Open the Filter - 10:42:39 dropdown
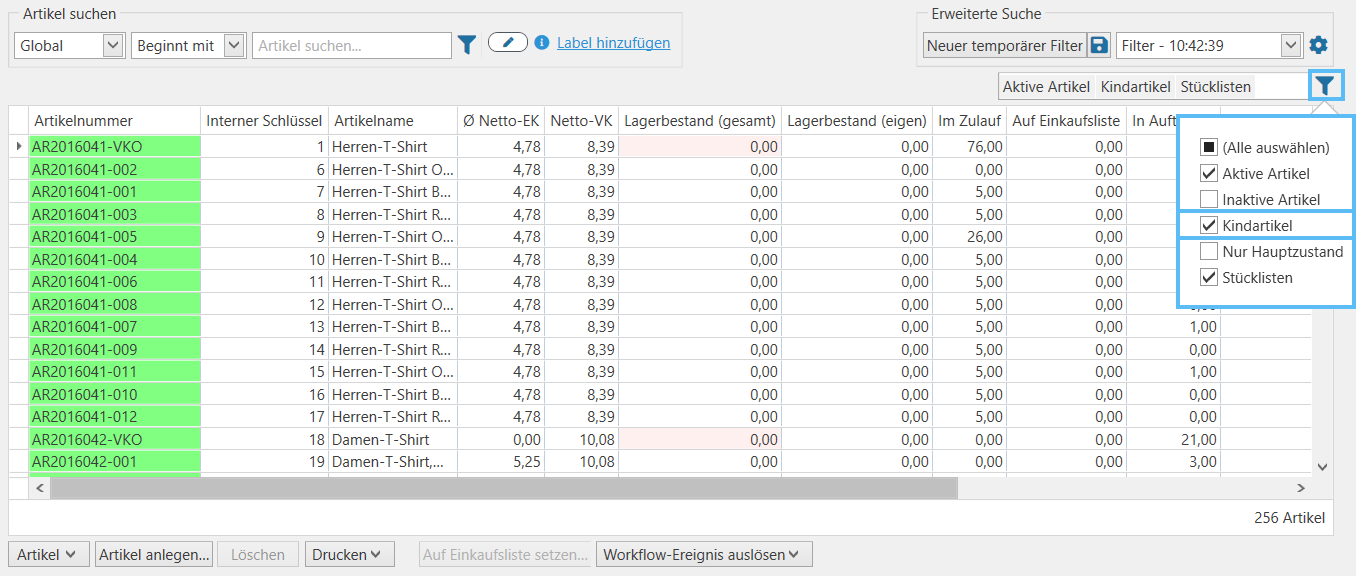Viewport: 1356px width, 576px height. pos(1291,45)
